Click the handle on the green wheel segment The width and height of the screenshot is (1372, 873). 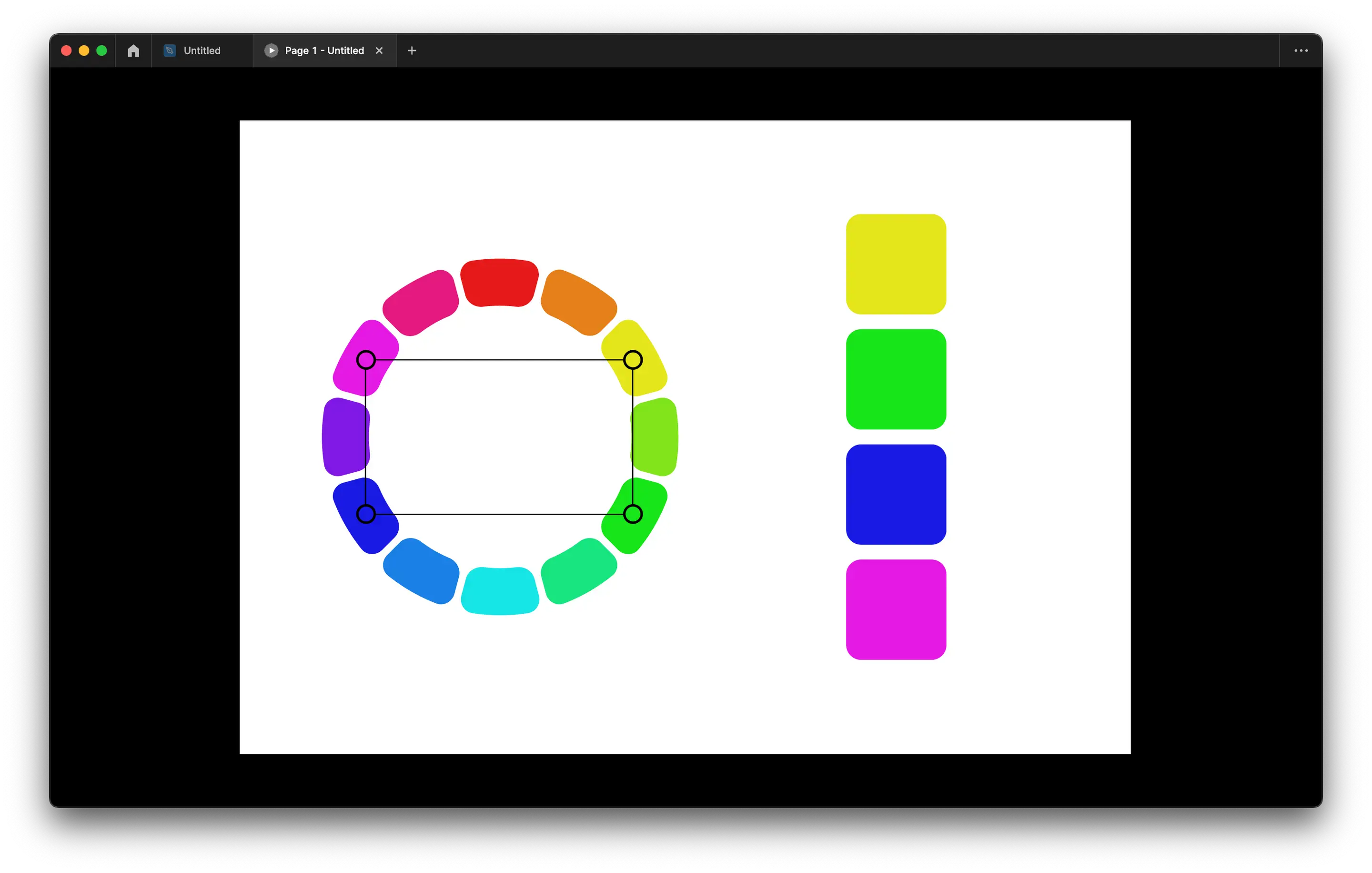633,514
